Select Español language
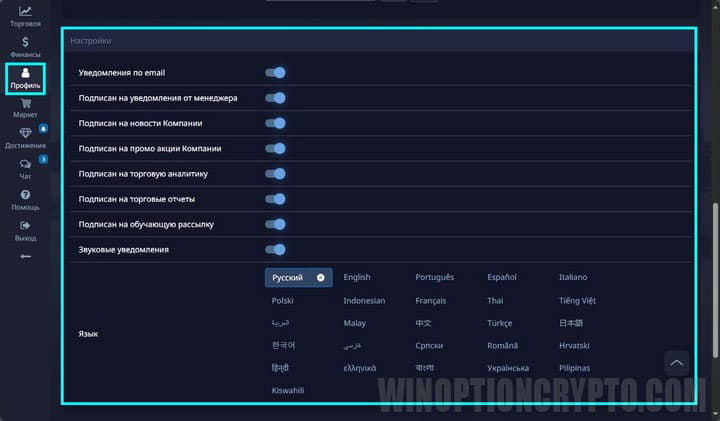This screenshot has width=720, height=421. tap(502, 277)
